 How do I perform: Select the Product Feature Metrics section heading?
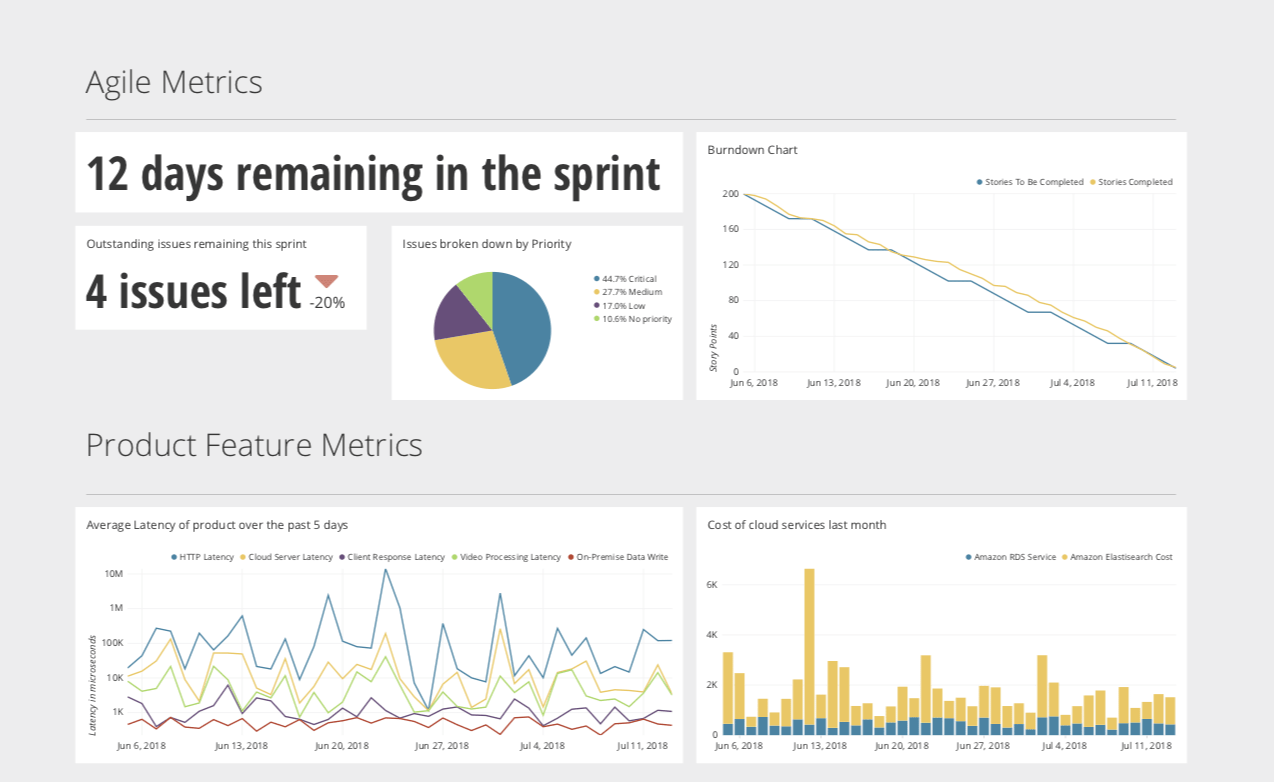pyautogui.click(x=254, y=445)
